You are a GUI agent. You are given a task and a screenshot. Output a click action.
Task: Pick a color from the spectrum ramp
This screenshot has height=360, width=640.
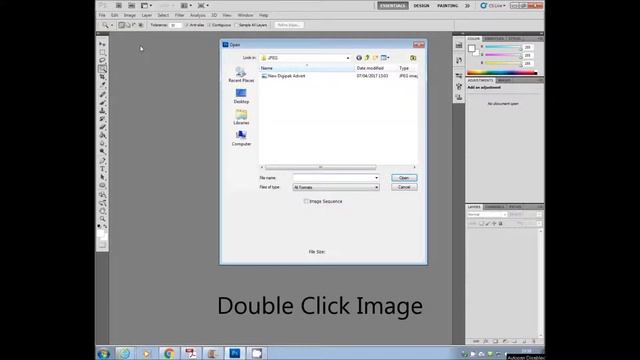[502, 73]
